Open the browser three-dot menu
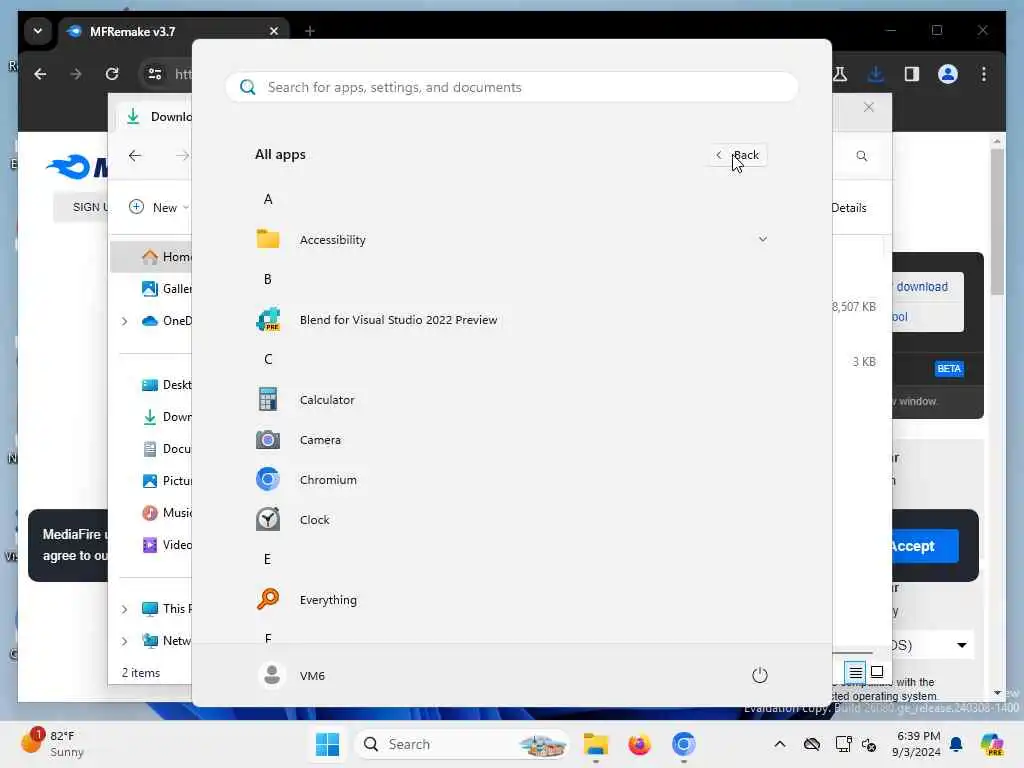The width and height of the screenshot is (1024, 768). point(984,74)
